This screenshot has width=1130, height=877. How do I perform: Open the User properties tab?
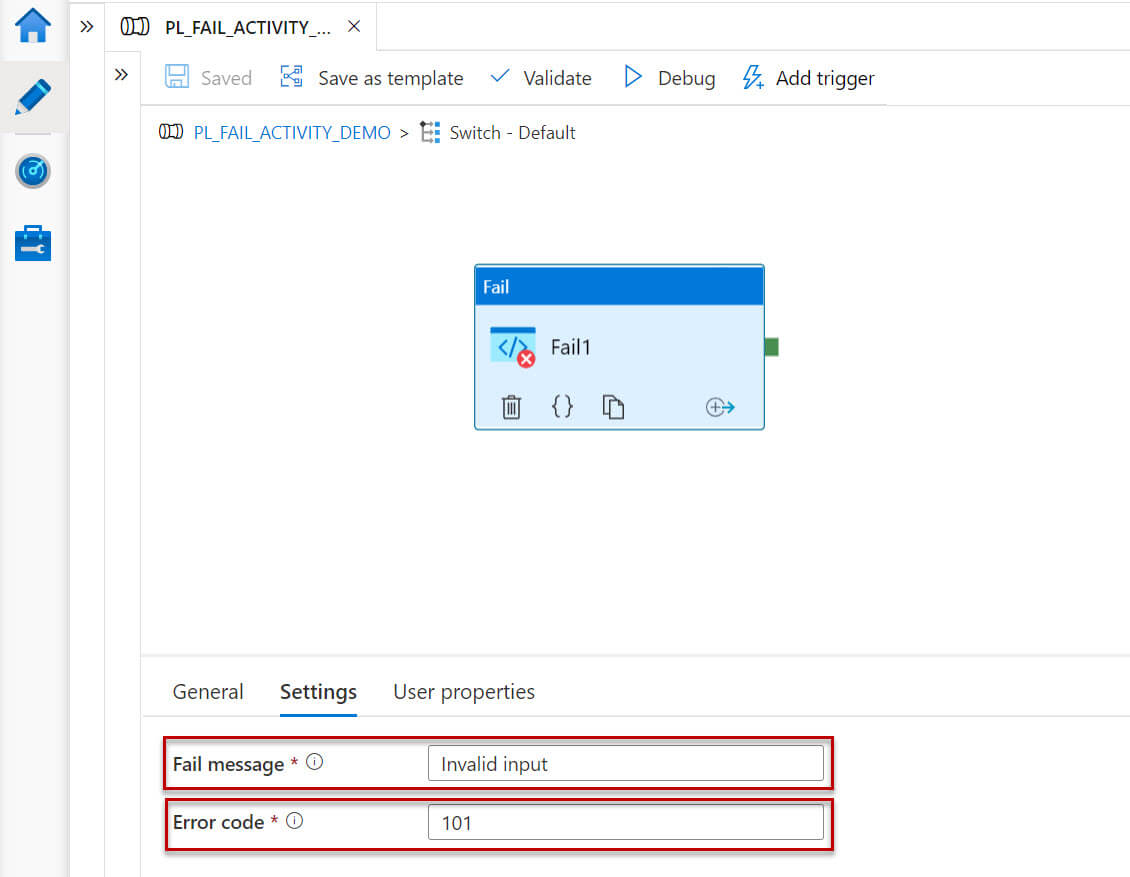point(464,692)
